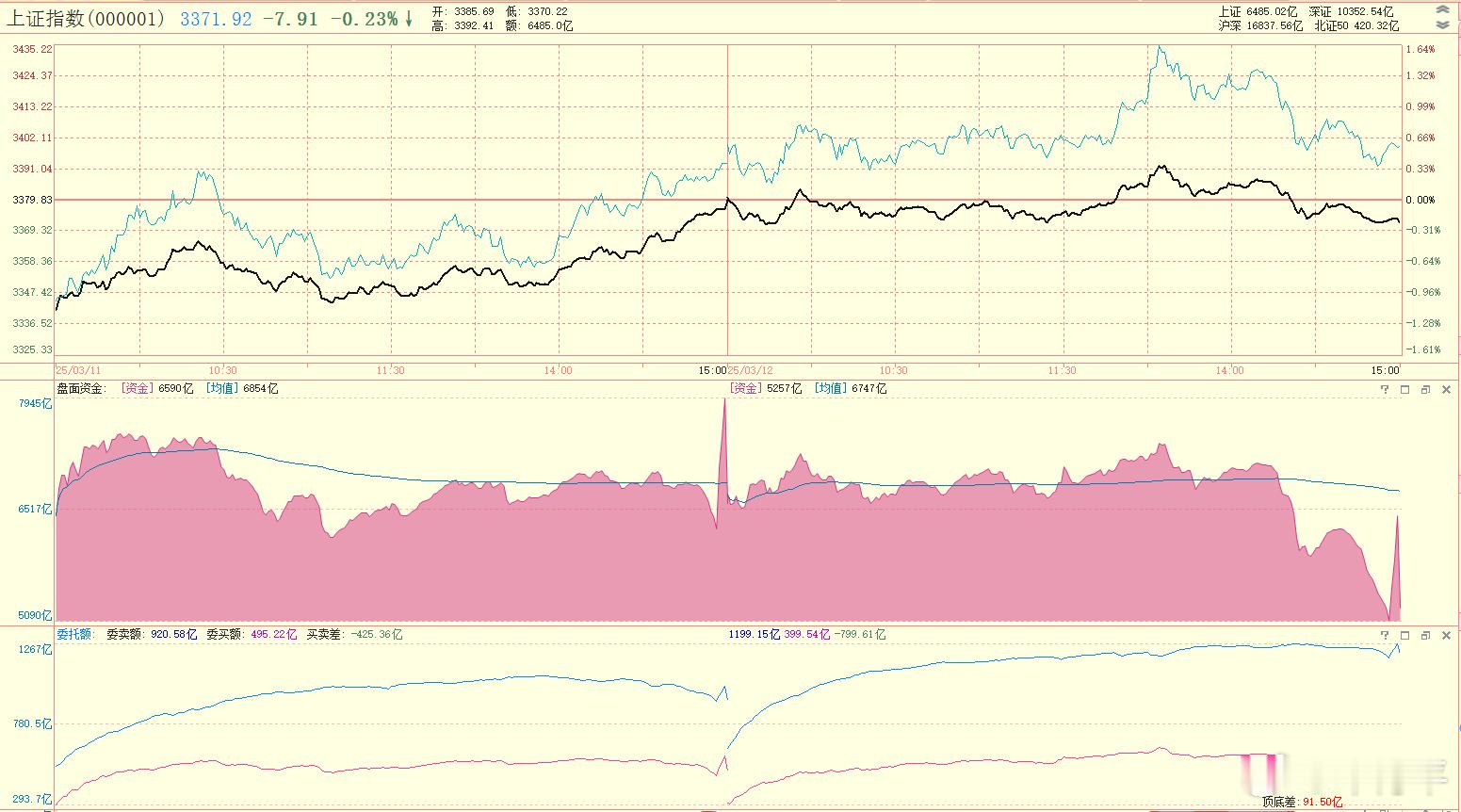Viewport: 1461px width, 812px height.
Task: Click the percent change -0.23%
Action: pos(364,19)
